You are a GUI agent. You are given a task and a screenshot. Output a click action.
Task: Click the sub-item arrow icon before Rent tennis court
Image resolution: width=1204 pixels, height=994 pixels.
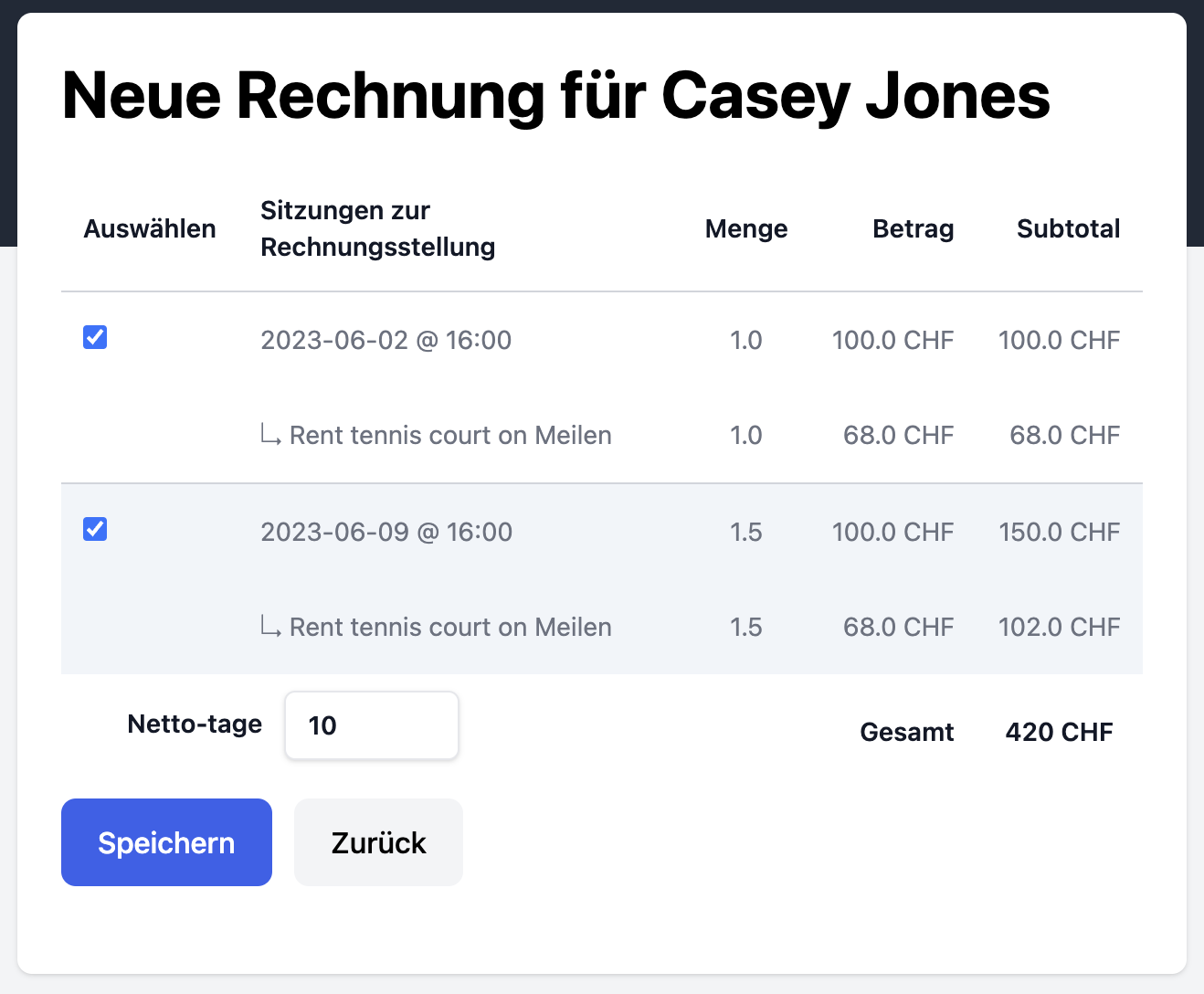269,435
